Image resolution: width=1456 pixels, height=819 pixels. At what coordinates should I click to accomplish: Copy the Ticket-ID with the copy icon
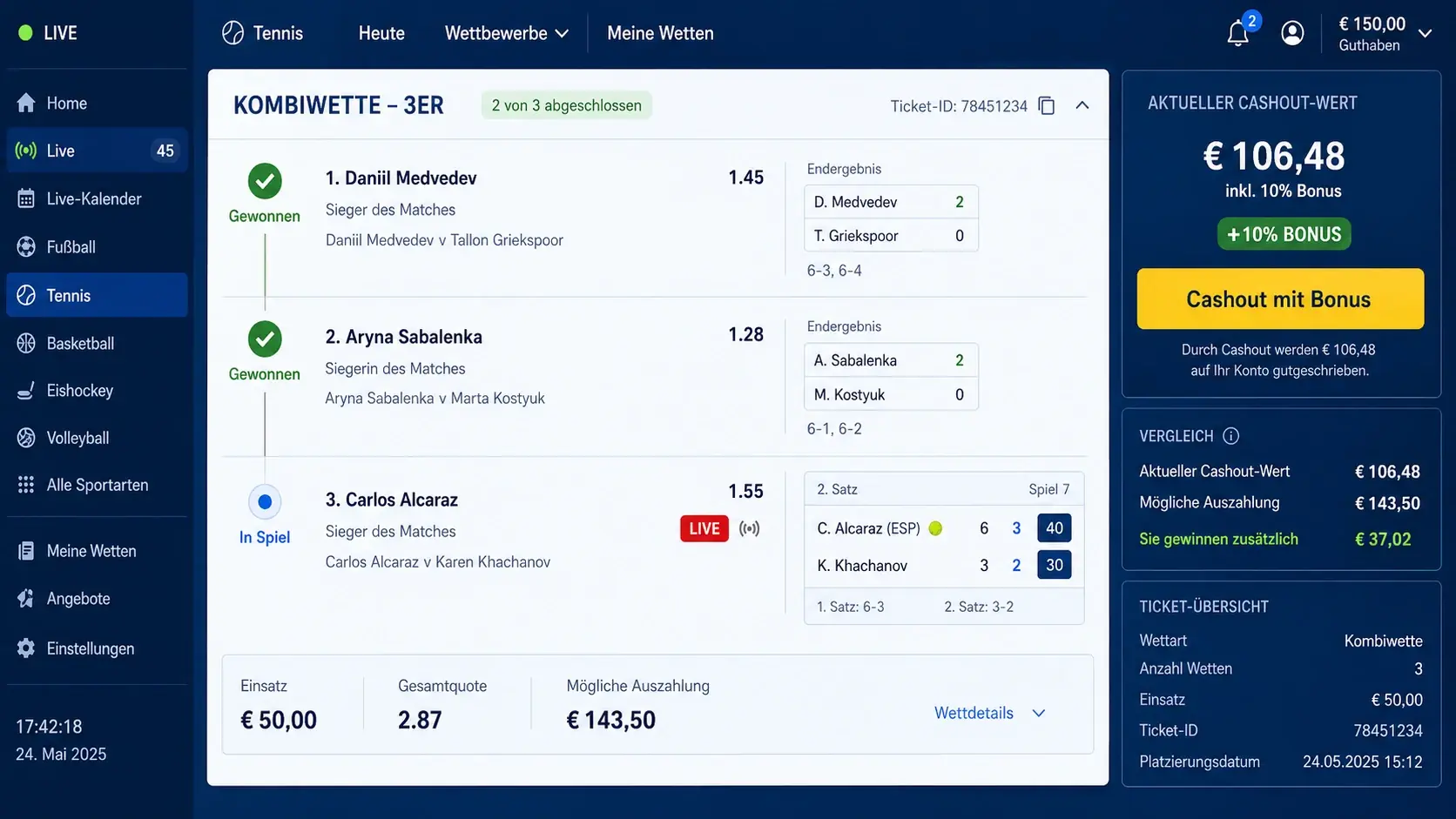[1047, 105]
